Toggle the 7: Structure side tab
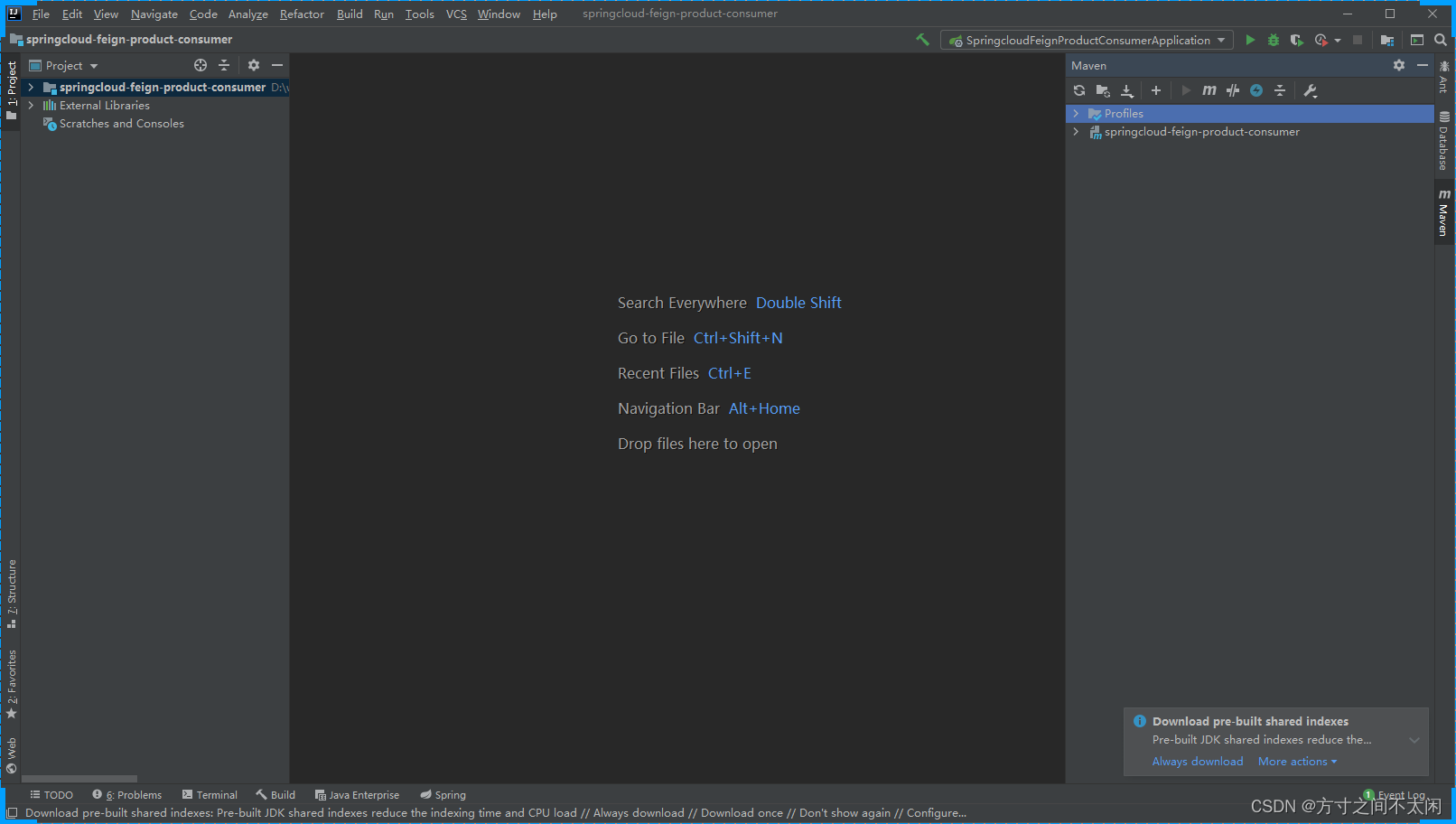This screenshot has width=1456, height=824. (x=11, y=594)
